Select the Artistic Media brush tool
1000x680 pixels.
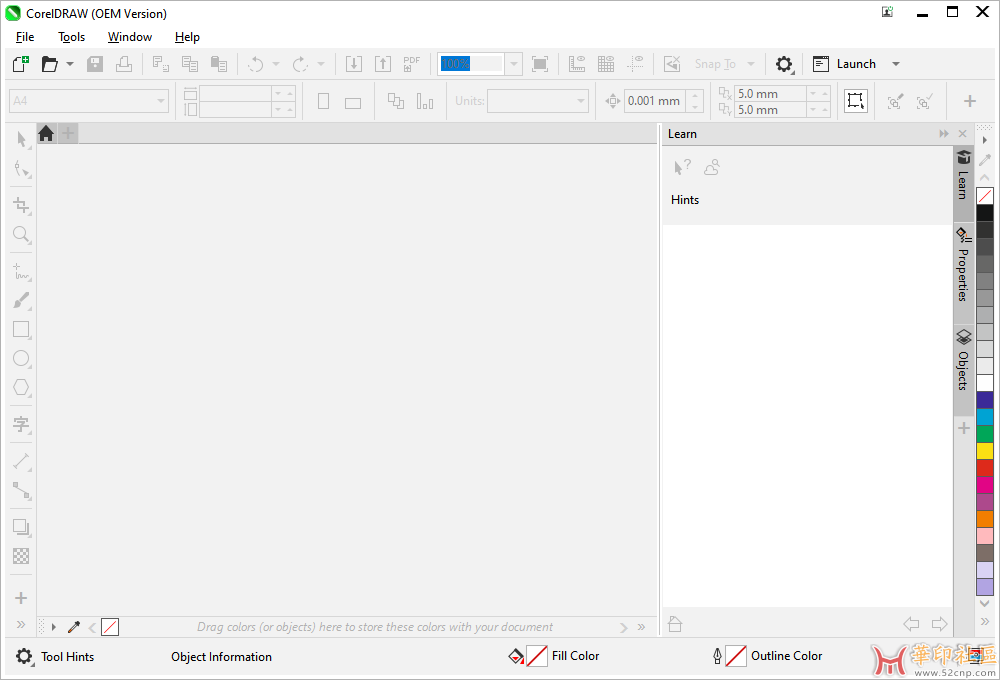22,300
